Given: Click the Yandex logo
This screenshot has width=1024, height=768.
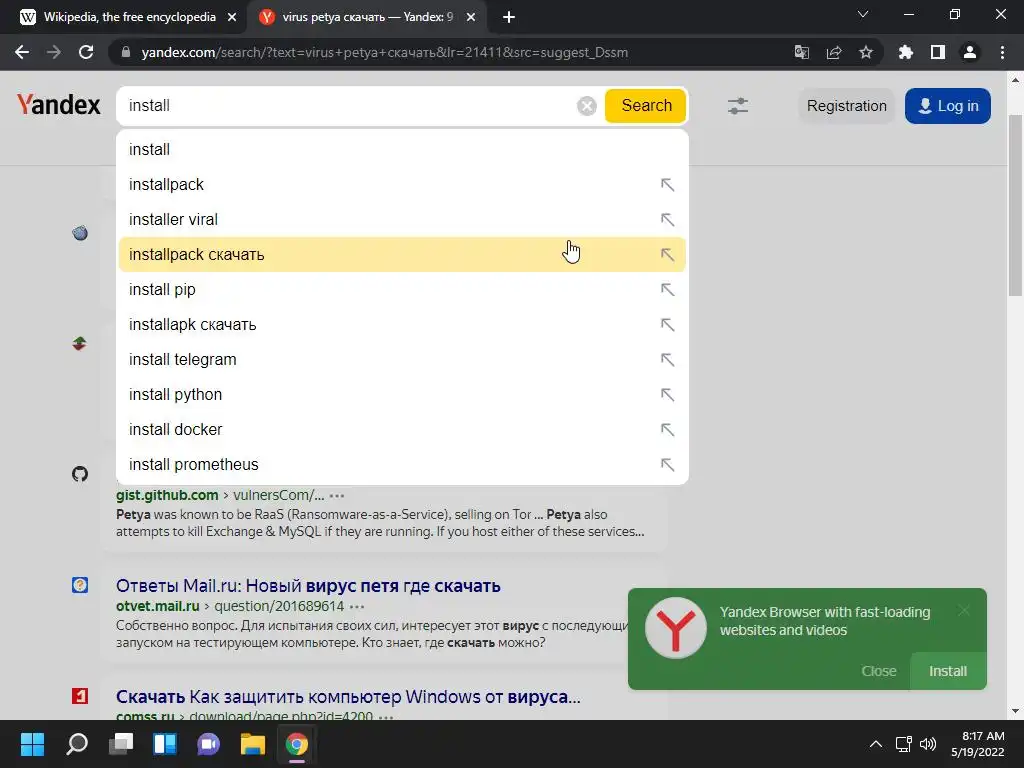Looking at the screenshot, I should (x=59, y=104).
